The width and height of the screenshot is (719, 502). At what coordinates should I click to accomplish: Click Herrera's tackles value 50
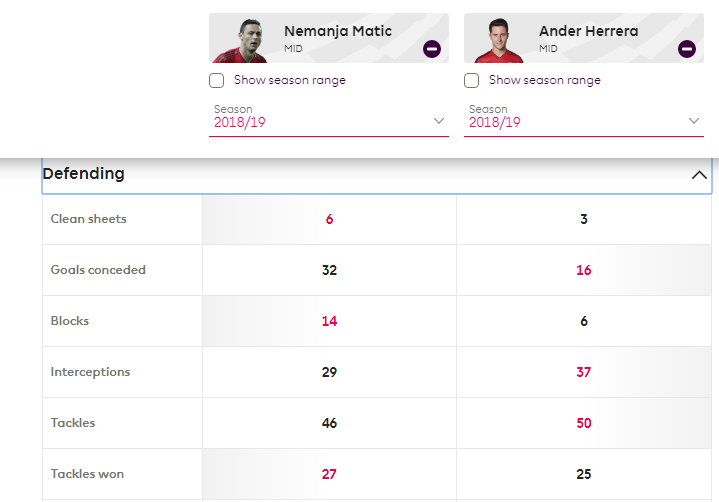pyautogui.click(x=584, y=423)
